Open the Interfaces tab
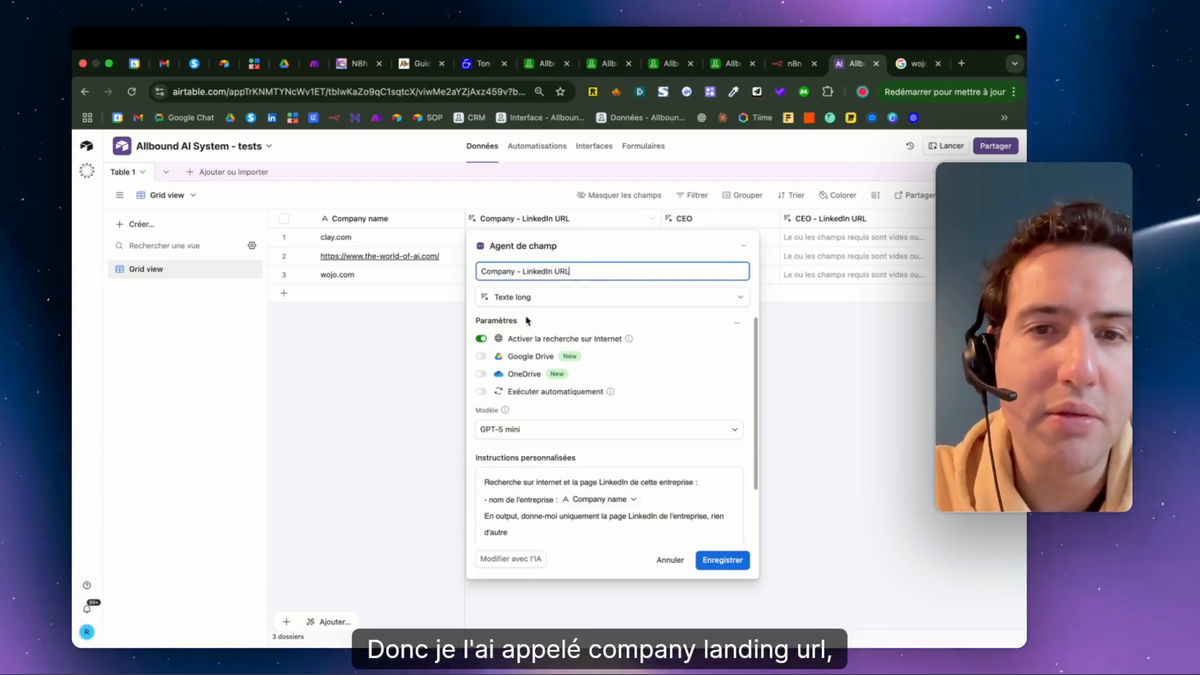 pyautogui.click(x=594, y=146)
